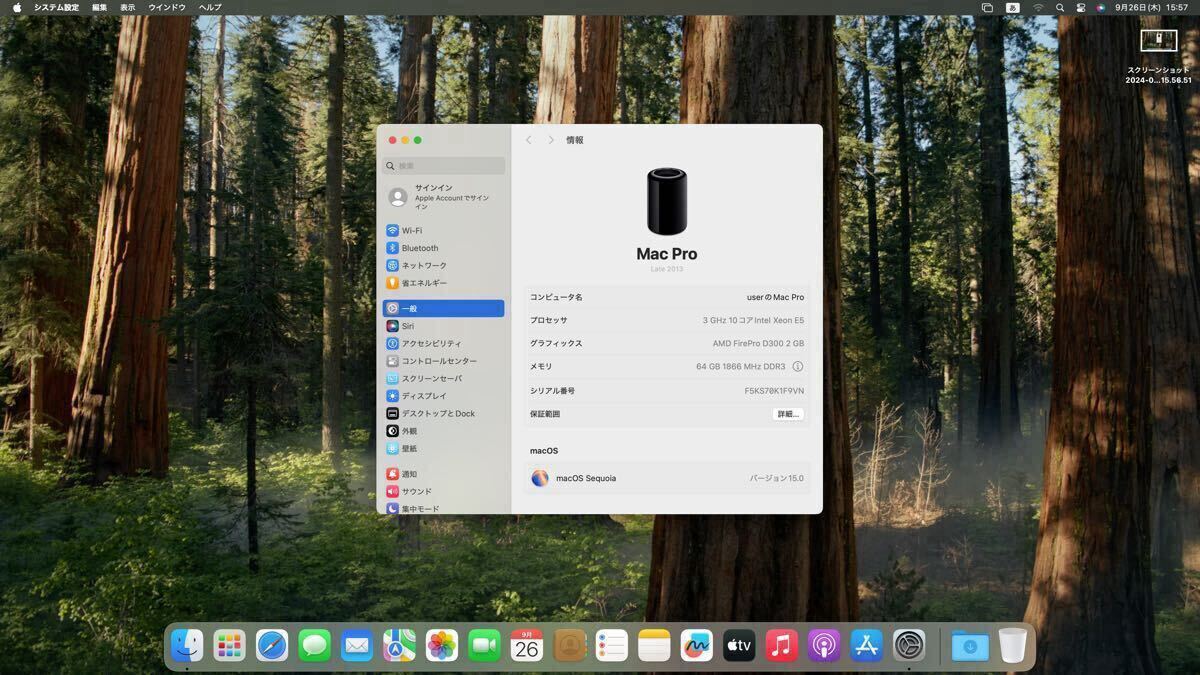Click the Wi-Fi status menu bar icon
This screenshot has height=675, width=1200.
point(1038,7)
